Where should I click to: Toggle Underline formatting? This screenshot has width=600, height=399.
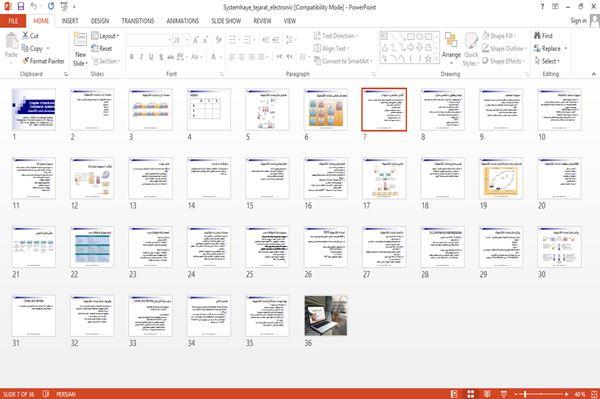pyautogui.click(x=151, y=57)
